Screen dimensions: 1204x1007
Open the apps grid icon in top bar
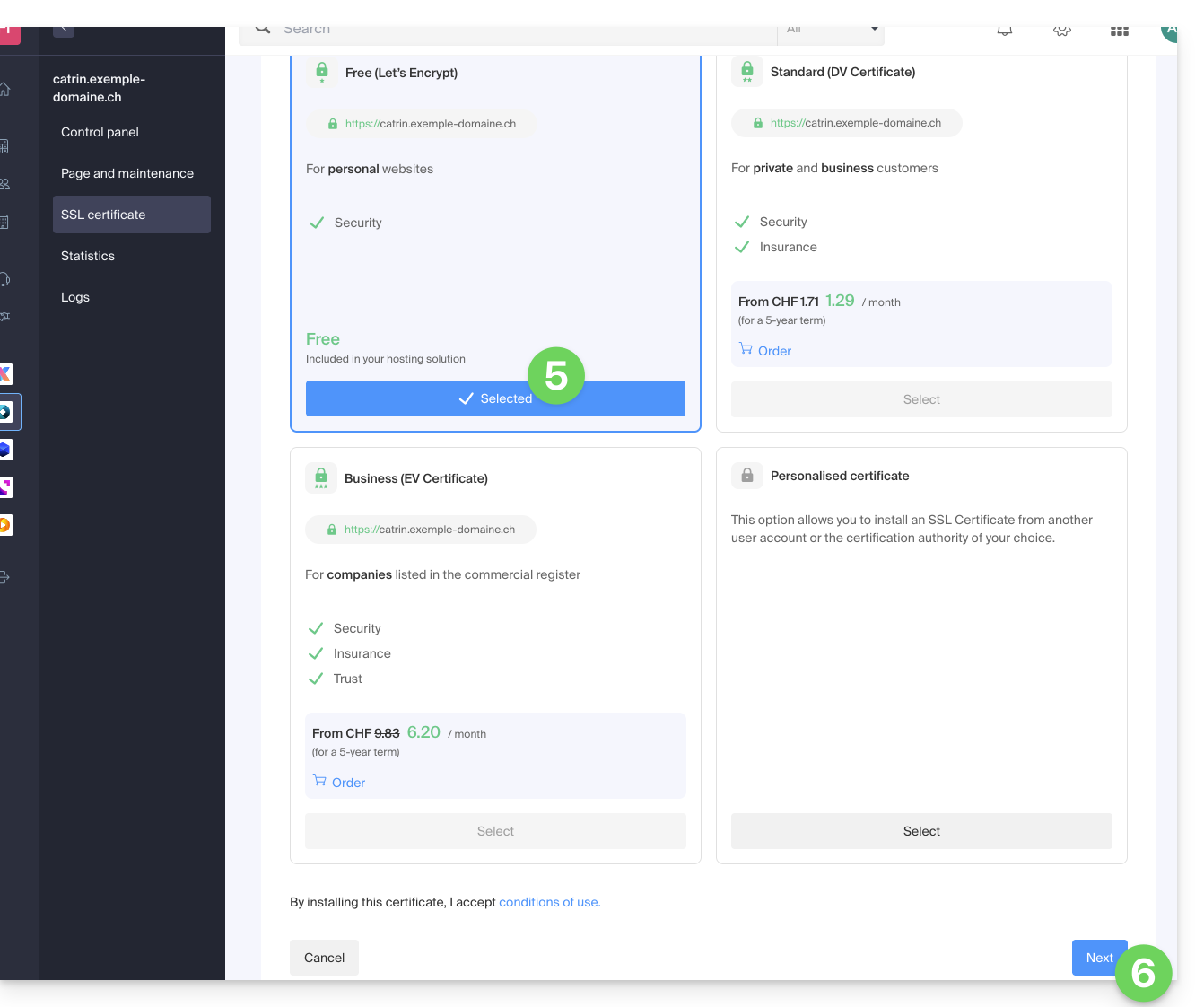click(1119, 31)
